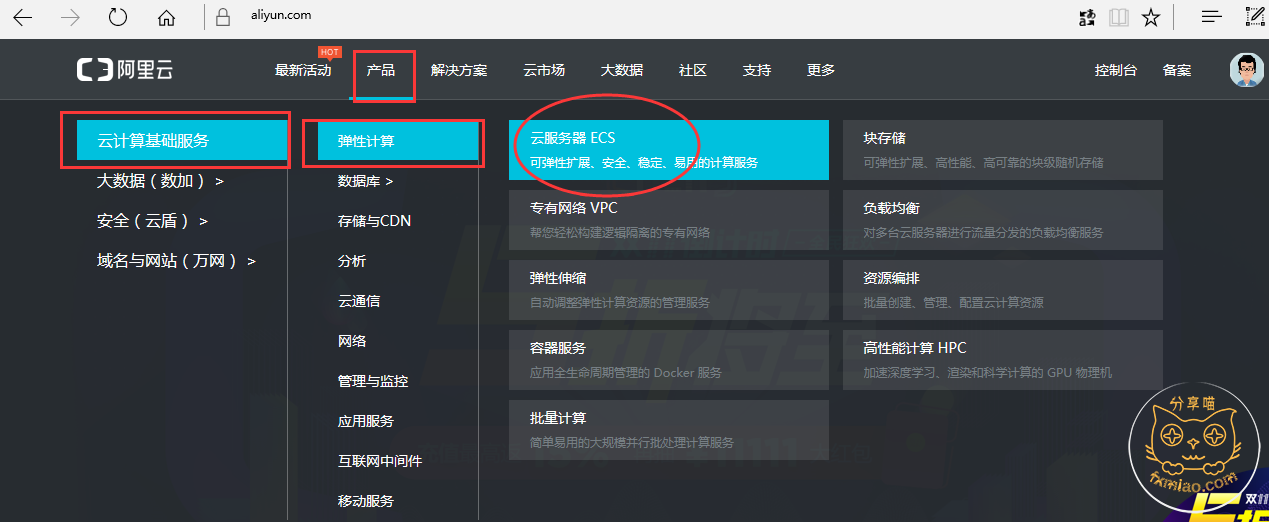Open the 产品 menu
The image size is (1269, 522).
pos(381,70)
